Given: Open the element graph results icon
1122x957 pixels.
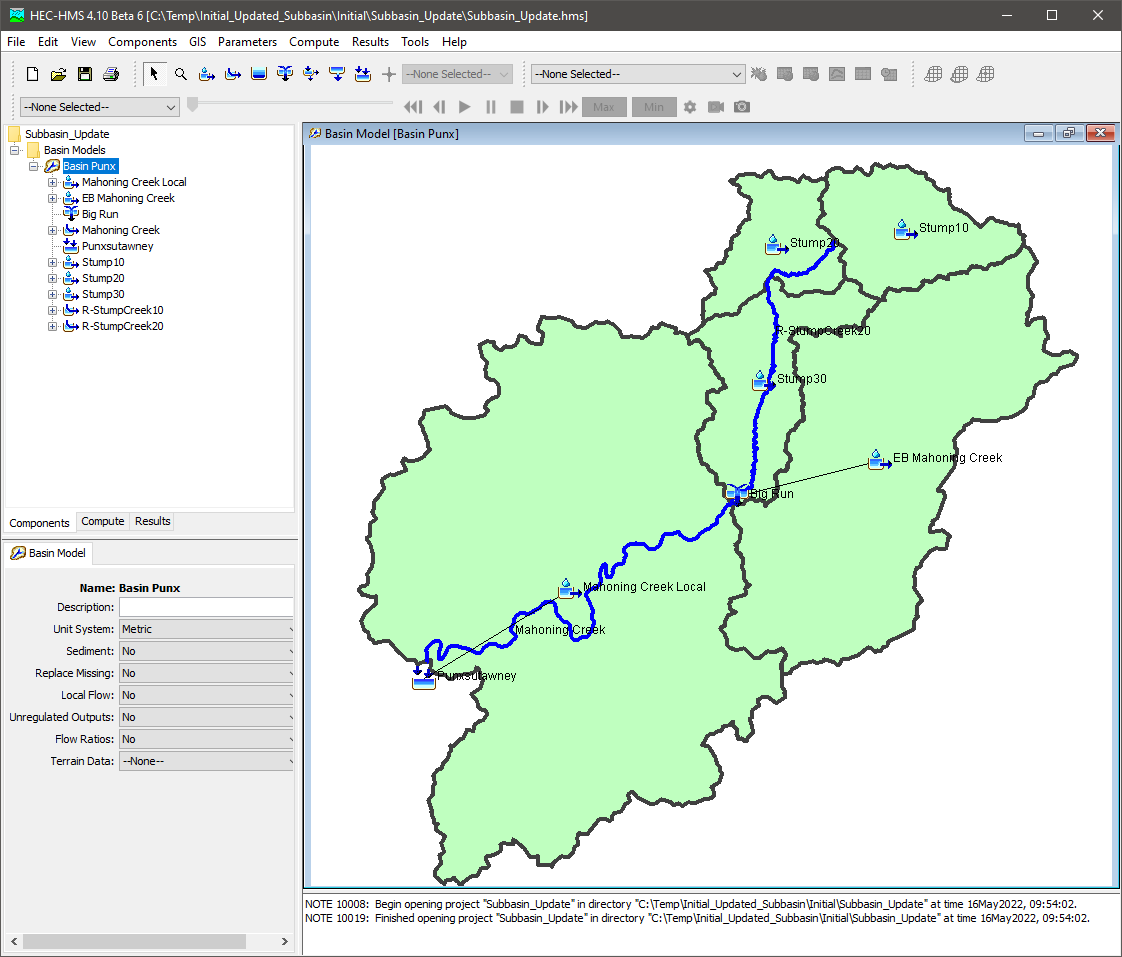Looking at the screenshot, I should (836, 74).
